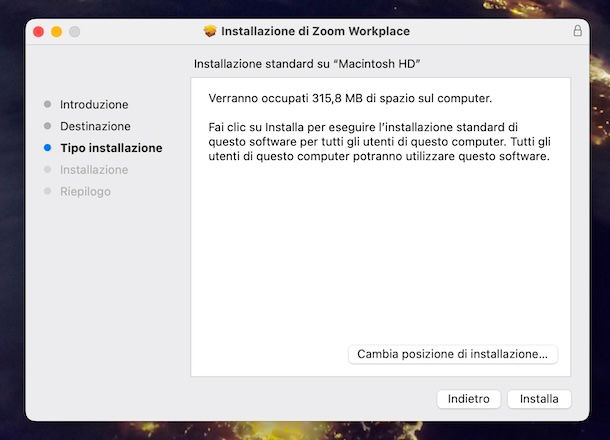
Task: Click the text Verranno occupati 315,8 MB
Action: coord(285,98)
